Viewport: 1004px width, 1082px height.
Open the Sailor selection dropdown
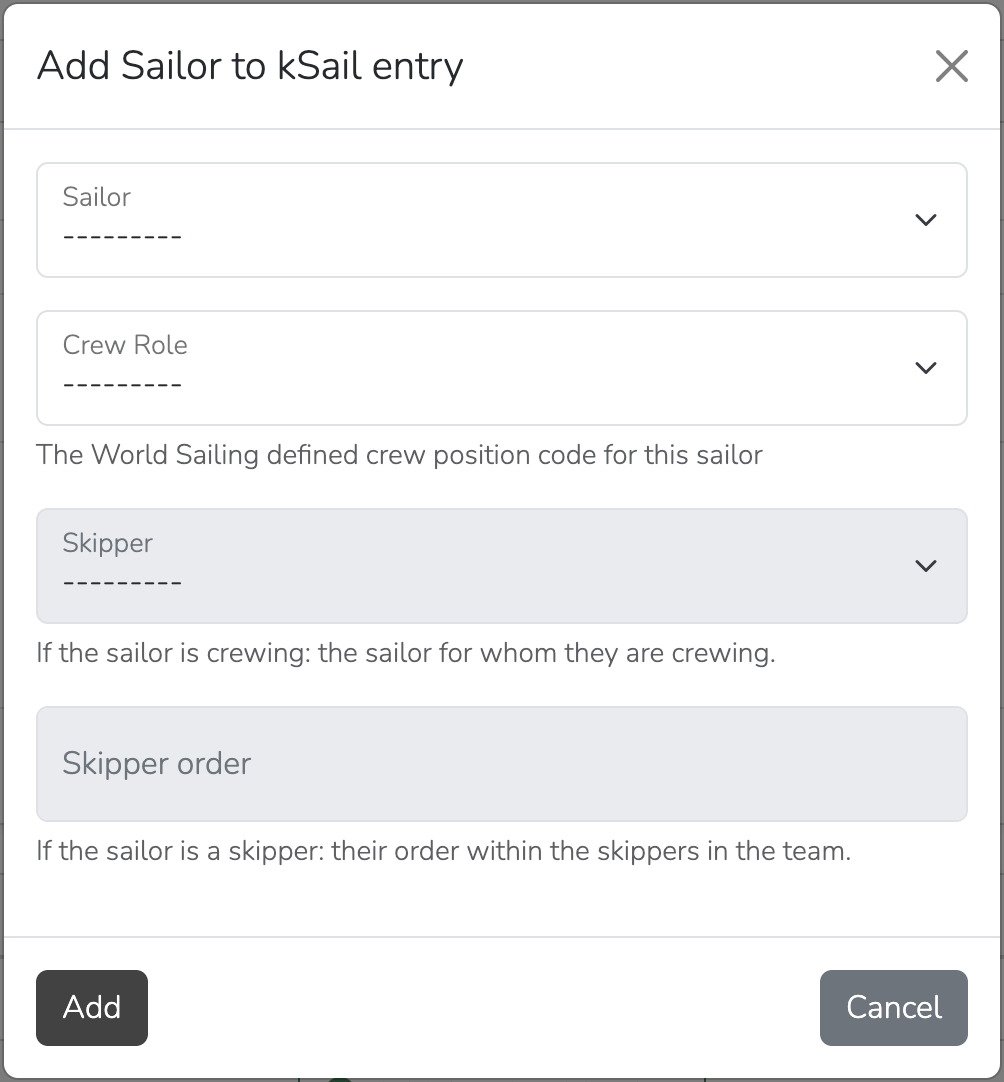[500, 220]
